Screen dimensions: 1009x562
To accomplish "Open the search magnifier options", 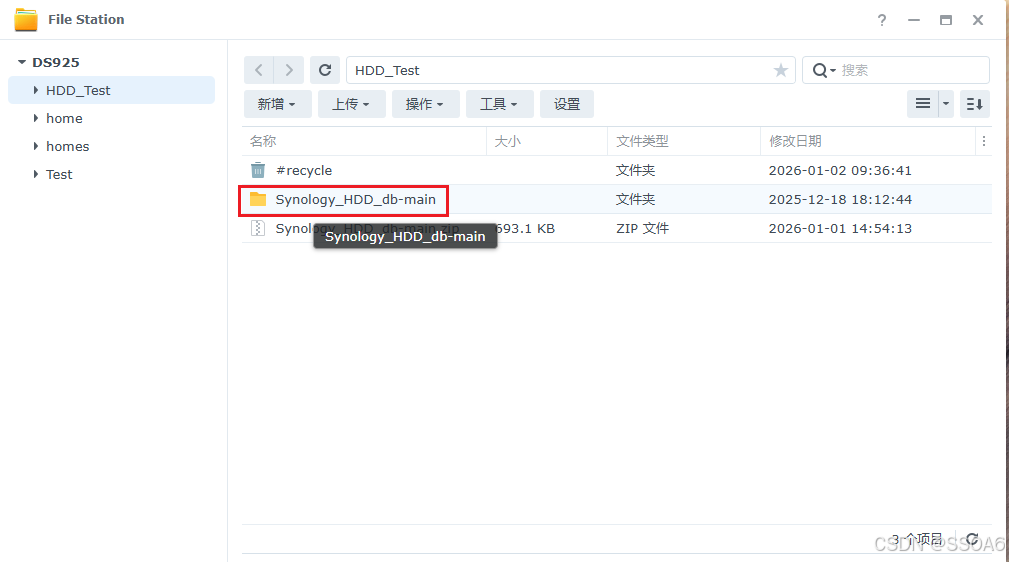I will pos(824,70).
